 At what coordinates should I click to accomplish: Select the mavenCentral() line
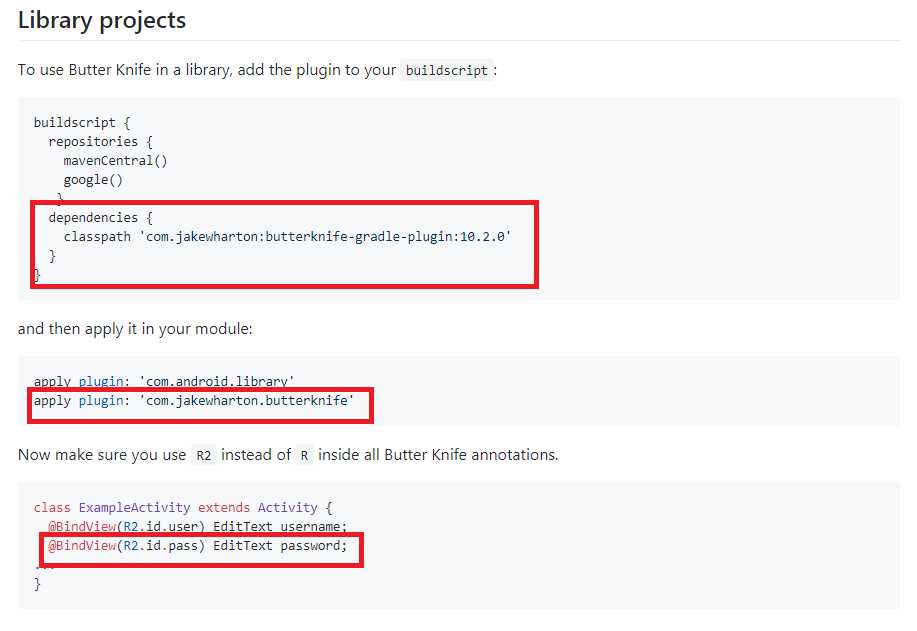[115, 160]
